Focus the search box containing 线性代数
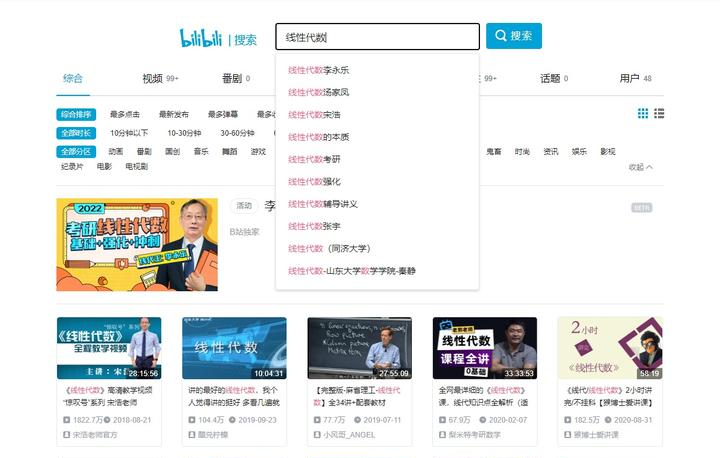The width and height of the screenshot is (720, 458). [377, 37]
